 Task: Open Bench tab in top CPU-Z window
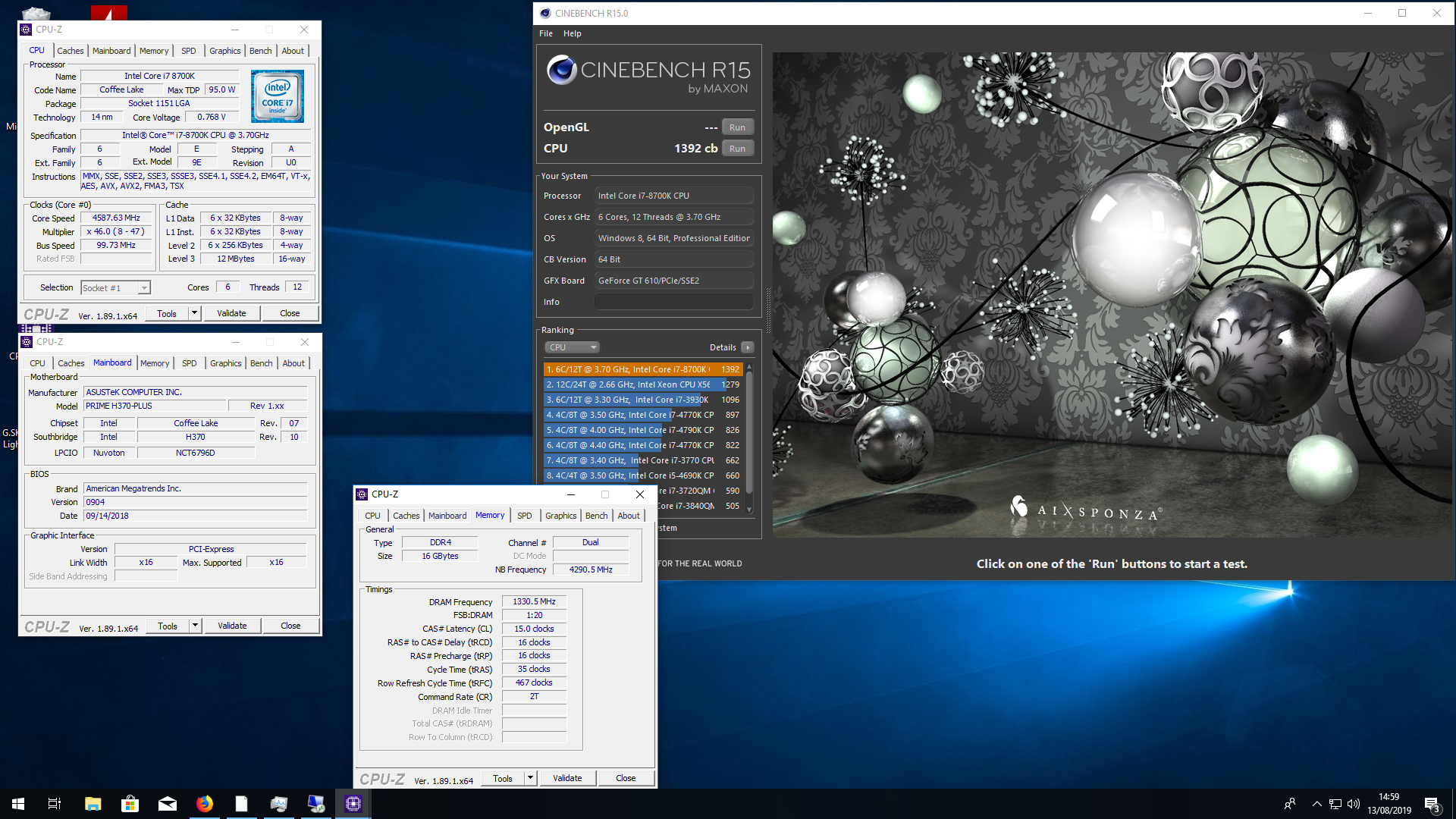(260, 51)
